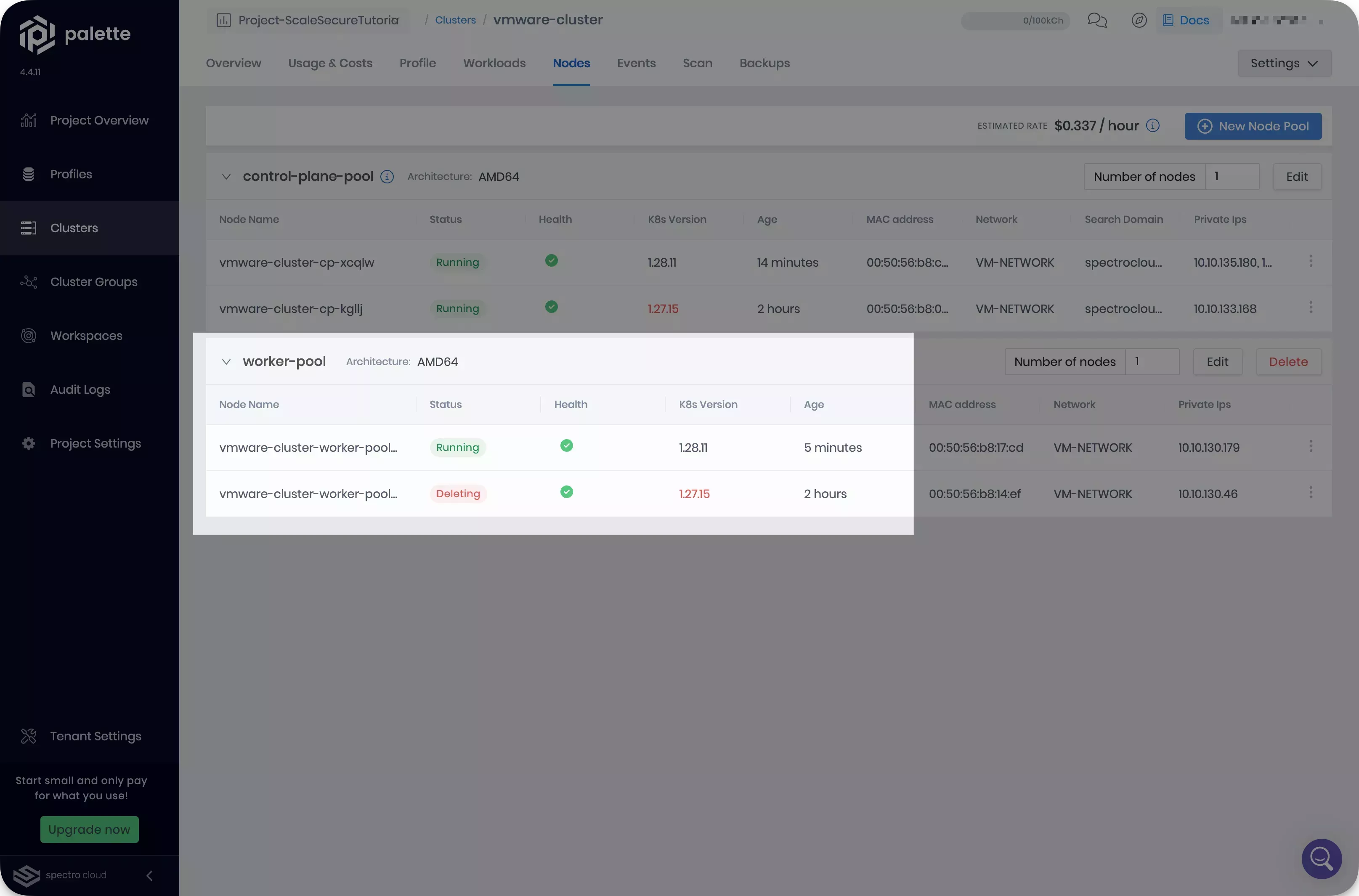Collapse the sidebar with the arrow
Screen dimensions: 1359x896
(149, 875)
